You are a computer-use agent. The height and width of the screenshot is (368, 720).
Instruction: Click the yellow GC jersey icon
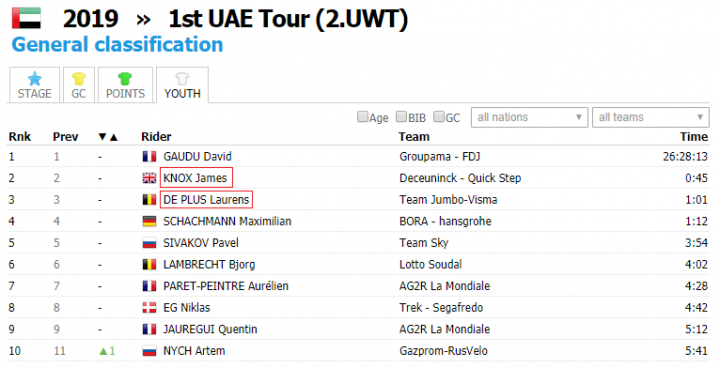(x=79, y=79)
